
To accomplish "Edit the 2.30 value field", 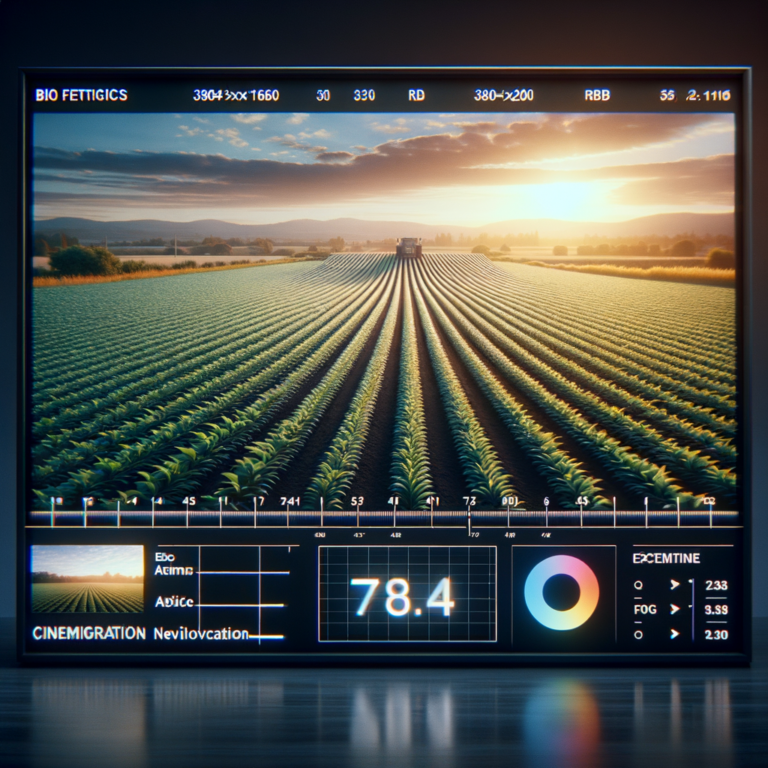I will [716, 635].
